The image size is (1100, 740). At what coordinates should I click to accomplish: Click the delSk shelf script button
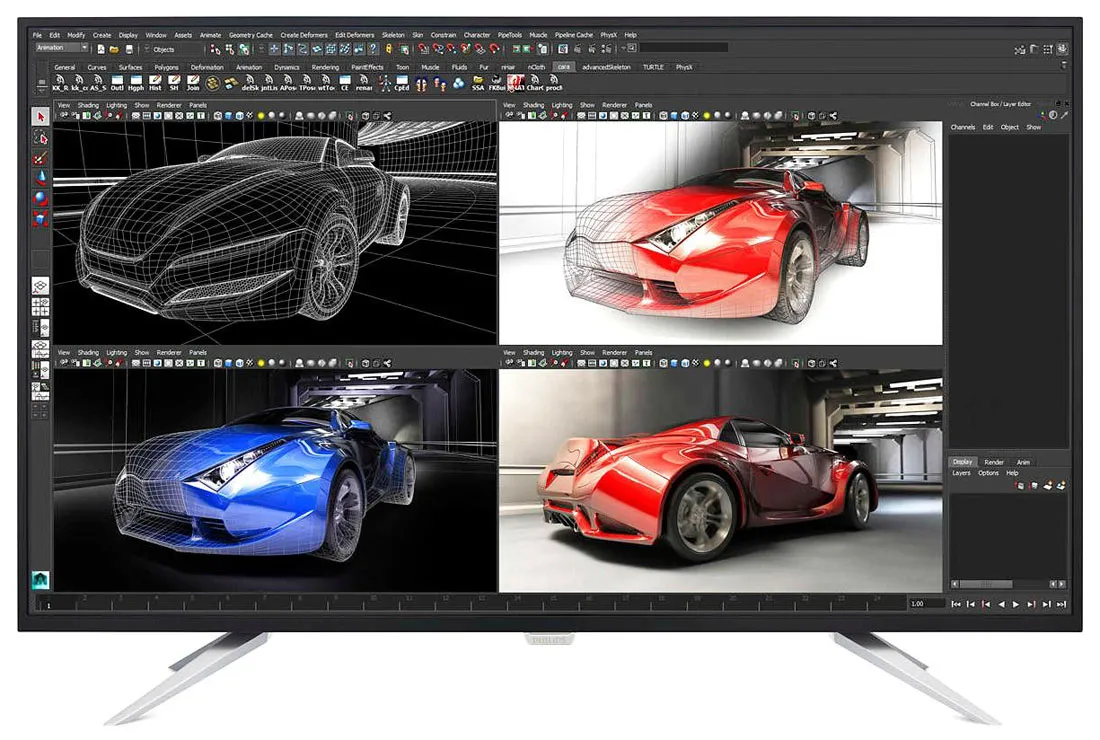[250, 83]
